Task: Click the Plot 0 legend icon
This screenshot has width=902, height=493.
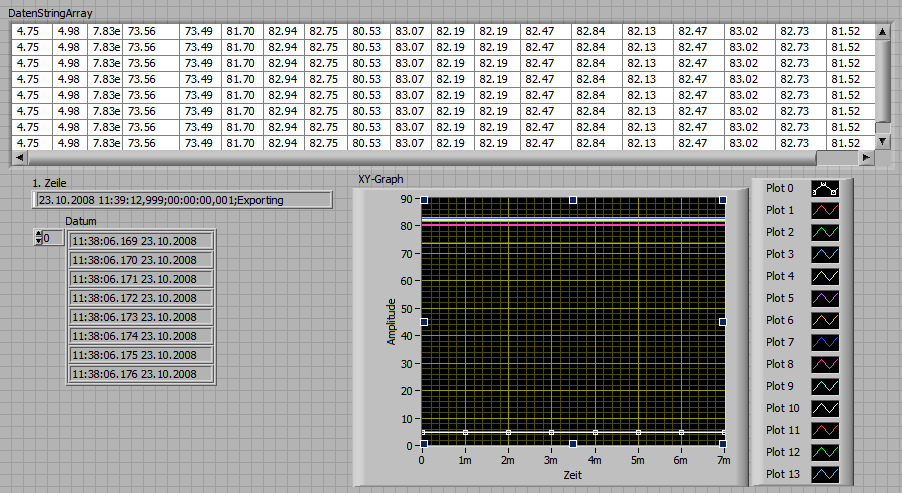Action: click(824, 188)
